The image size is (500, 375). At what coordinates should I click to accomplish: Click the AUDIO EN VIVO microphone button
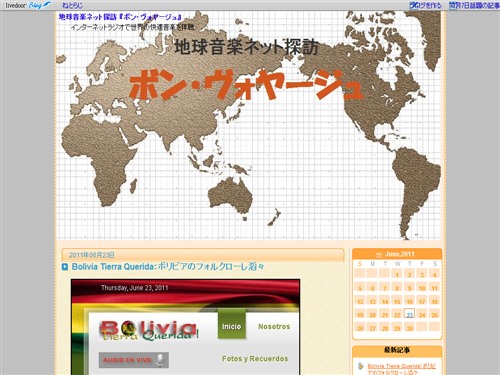click(x=134, y=360)
